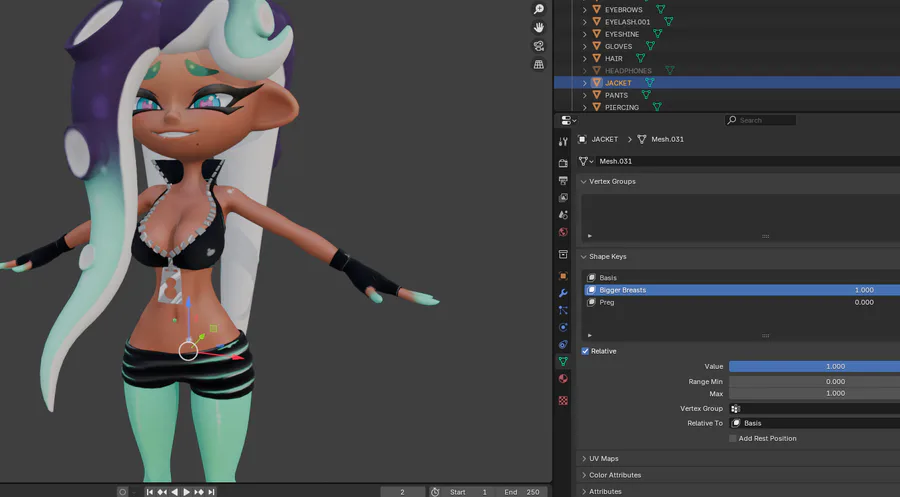This screenshot has width=900, height=497.
Task: Click the orange object icon of PANTS
Action: 596,95
